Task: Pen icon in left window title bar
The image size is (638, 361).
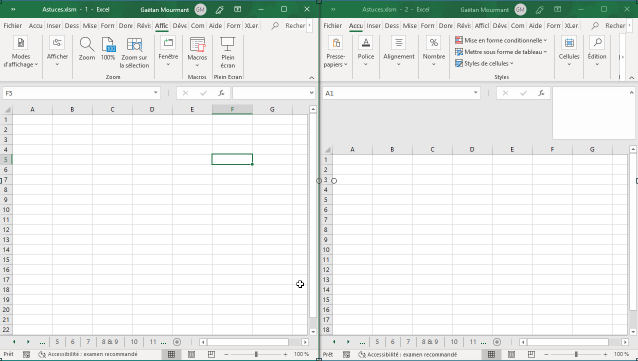Action: coord(220,9)
